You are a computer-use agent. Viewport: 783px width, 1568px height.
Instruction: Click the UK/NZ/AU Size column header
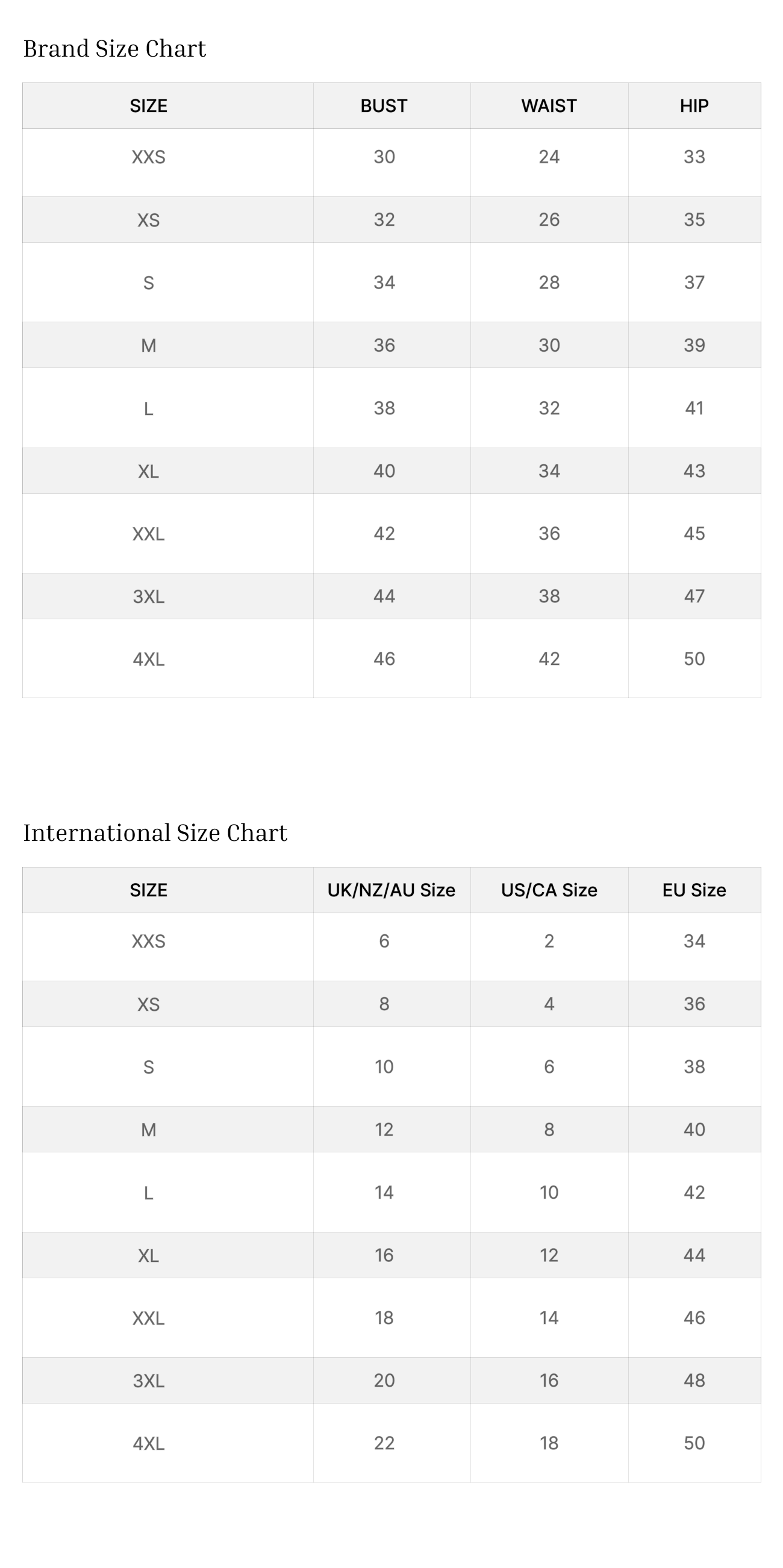pyautogui.click(x=391, y=890)
